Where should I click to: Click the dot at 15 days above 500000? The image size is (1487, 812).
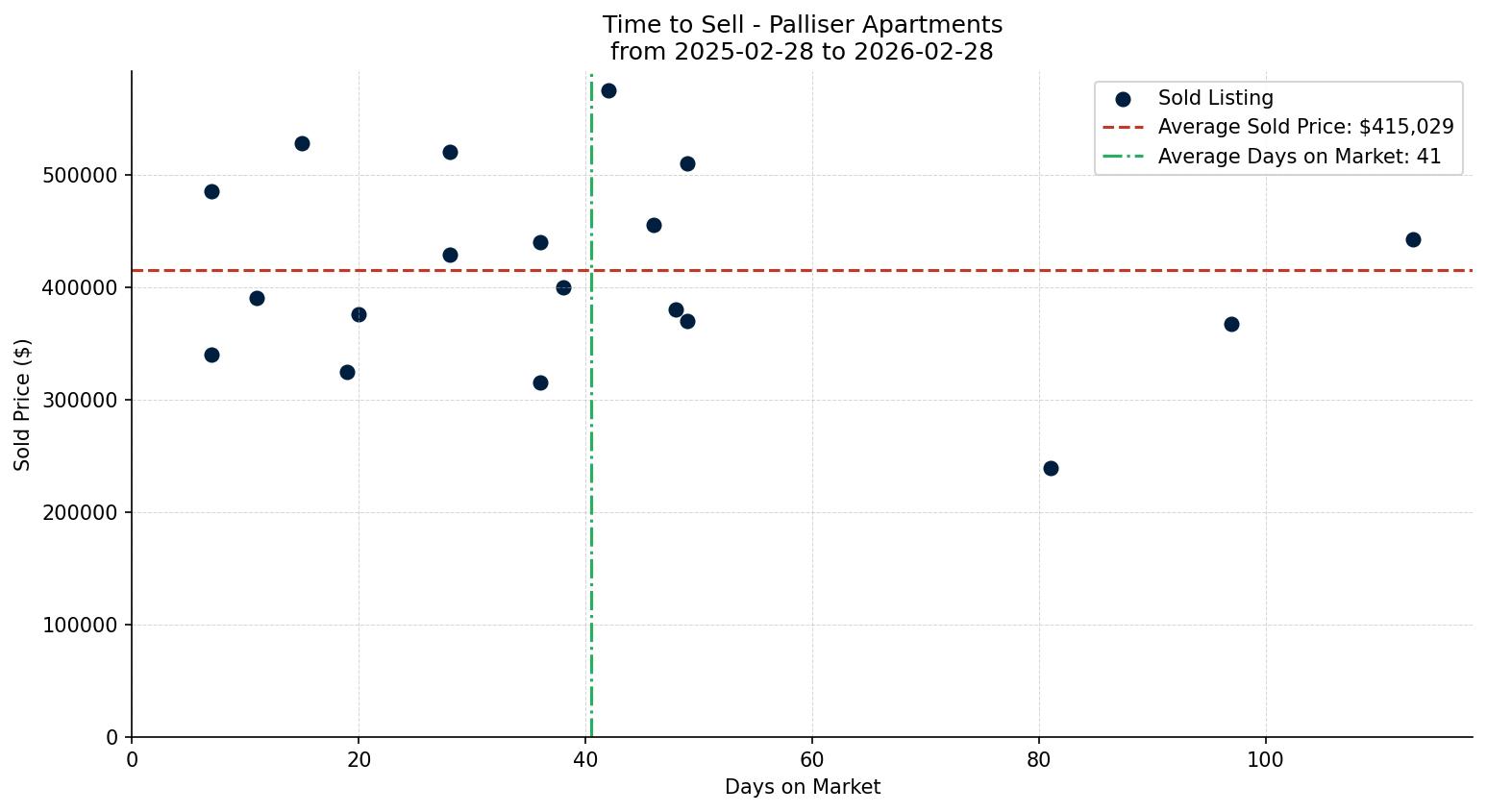(302, 143)
